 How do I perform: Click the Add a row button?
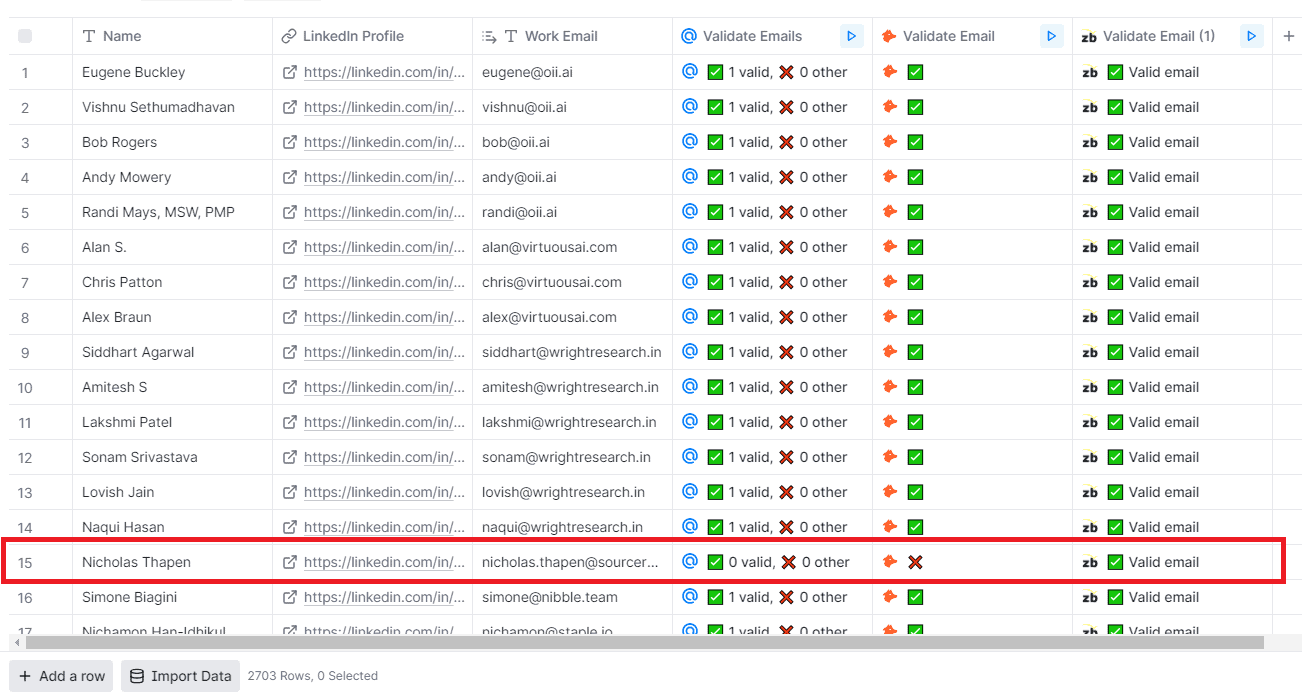62,676
